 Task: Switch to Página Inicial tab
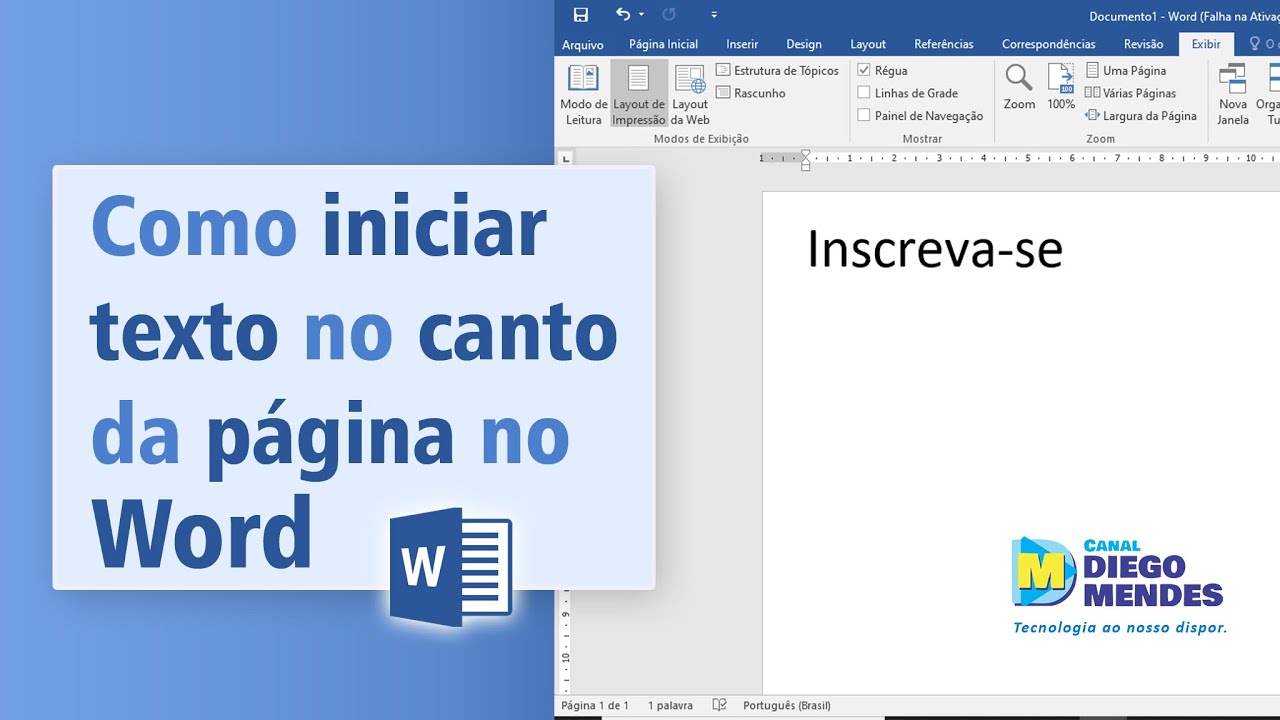pyautogui.click(x=663, y=44)
